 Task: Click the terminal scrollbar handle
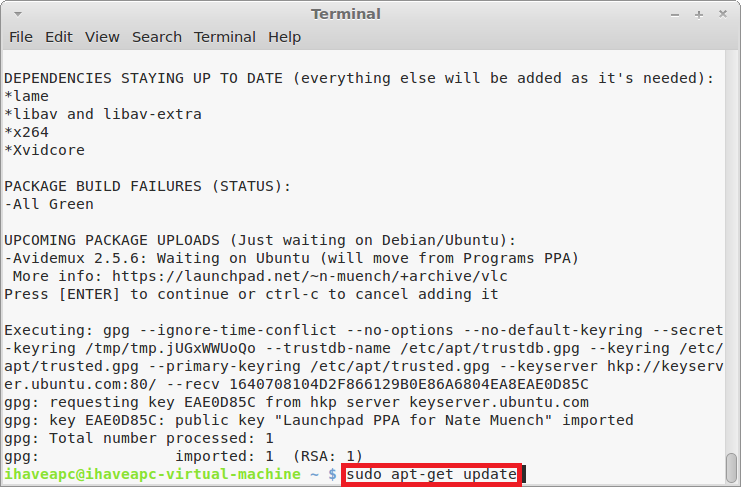tap(732, 467)
